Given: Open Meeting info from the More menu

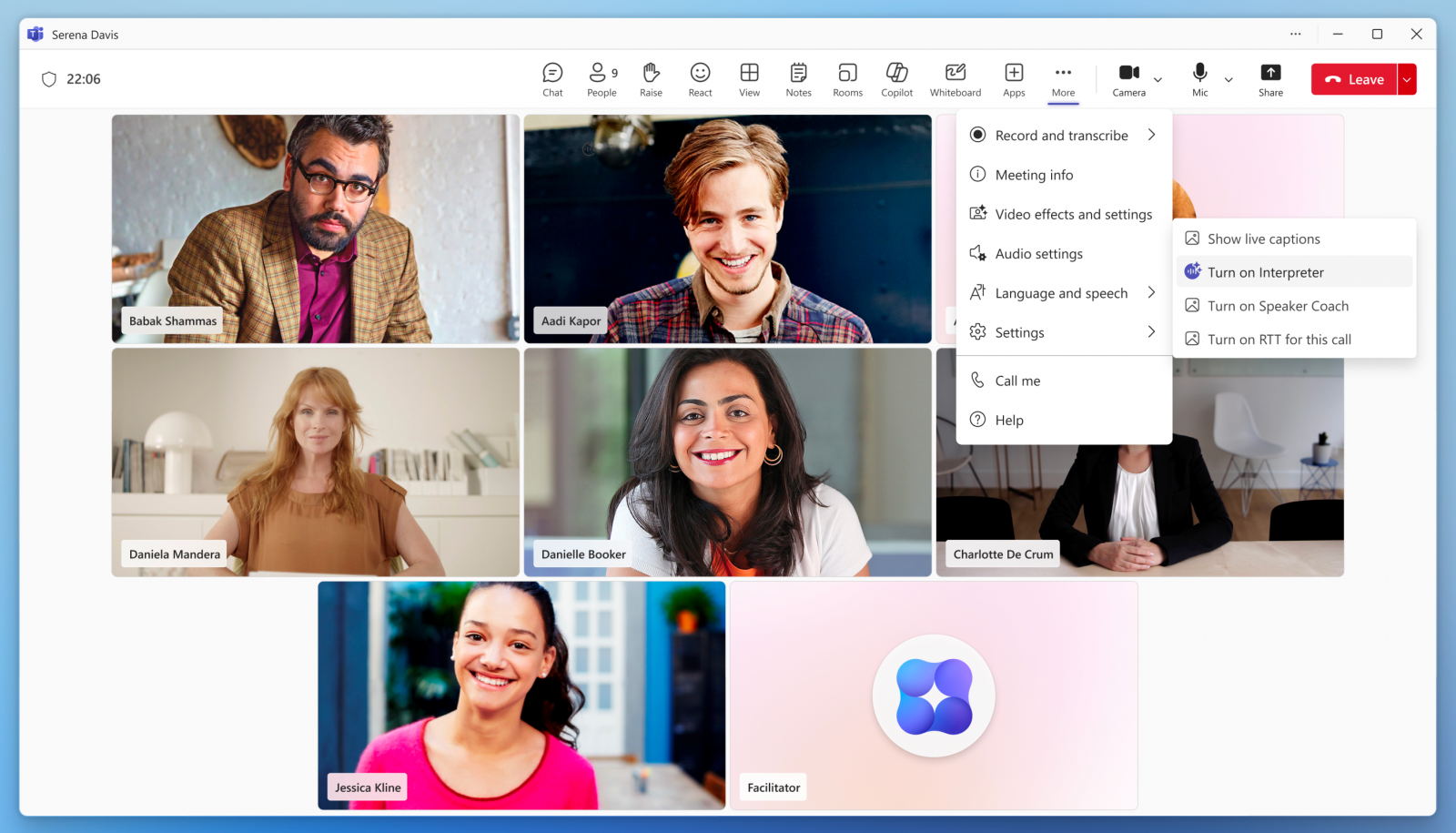Looking at the screenshot, I should coord(1034,174).
